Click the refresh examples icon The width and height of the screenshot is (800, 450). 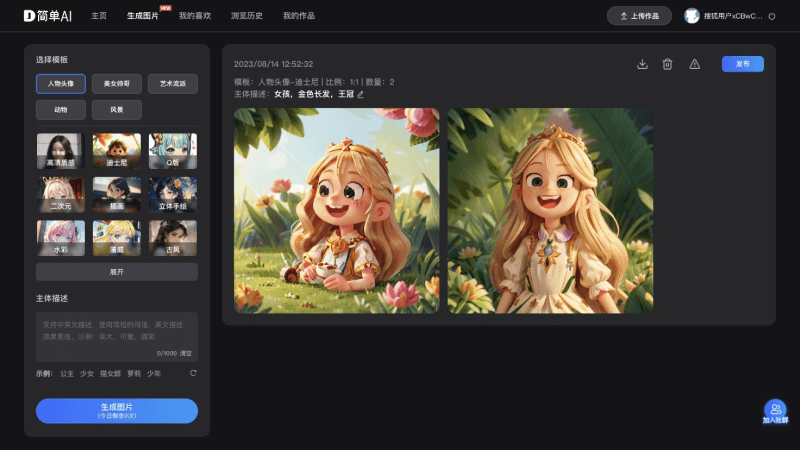tap(193, 373)
